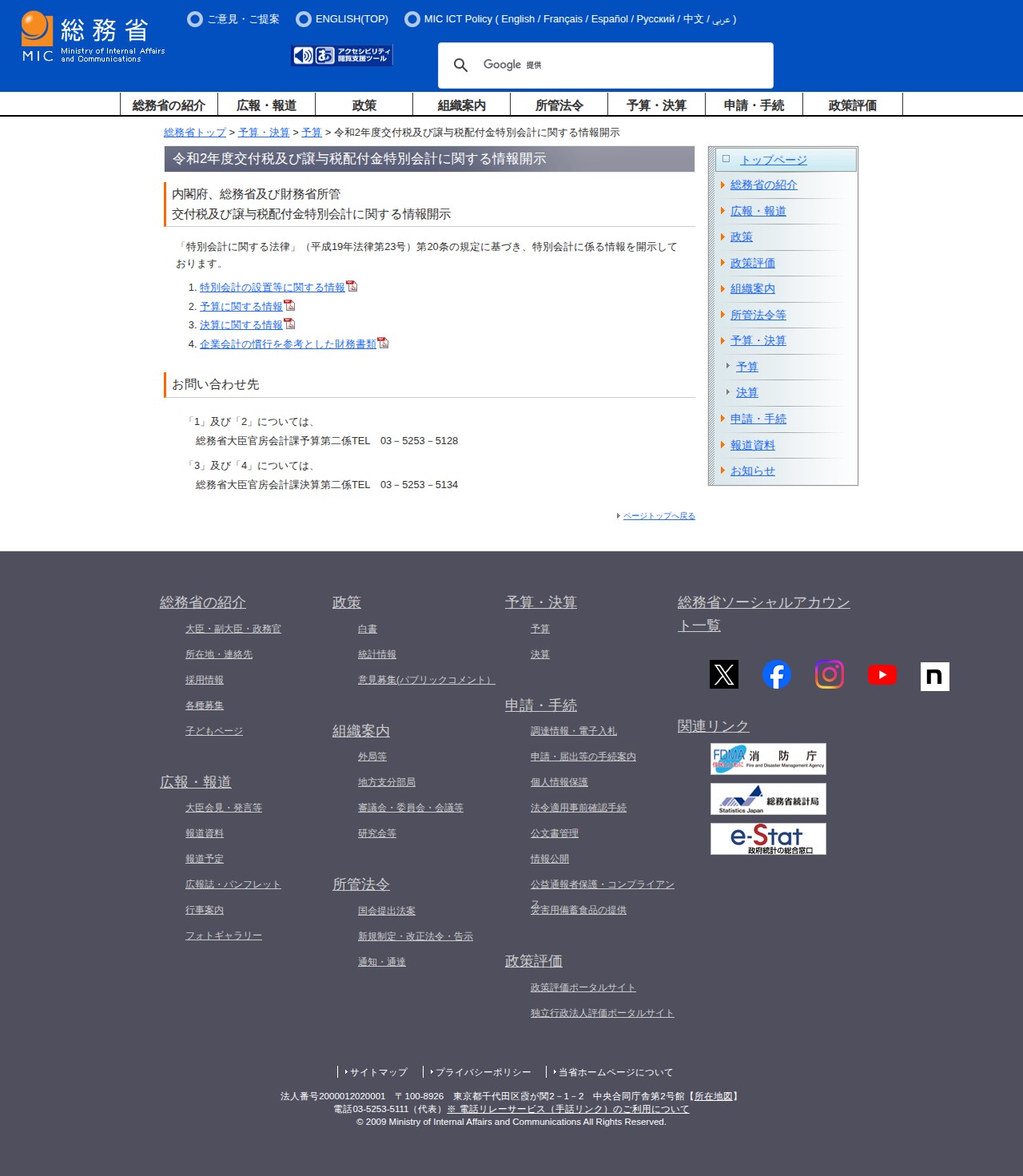Open the note social icon
Viewport: 1023px width, 1176px height.
pyautogui.click(x=935, y=677)
